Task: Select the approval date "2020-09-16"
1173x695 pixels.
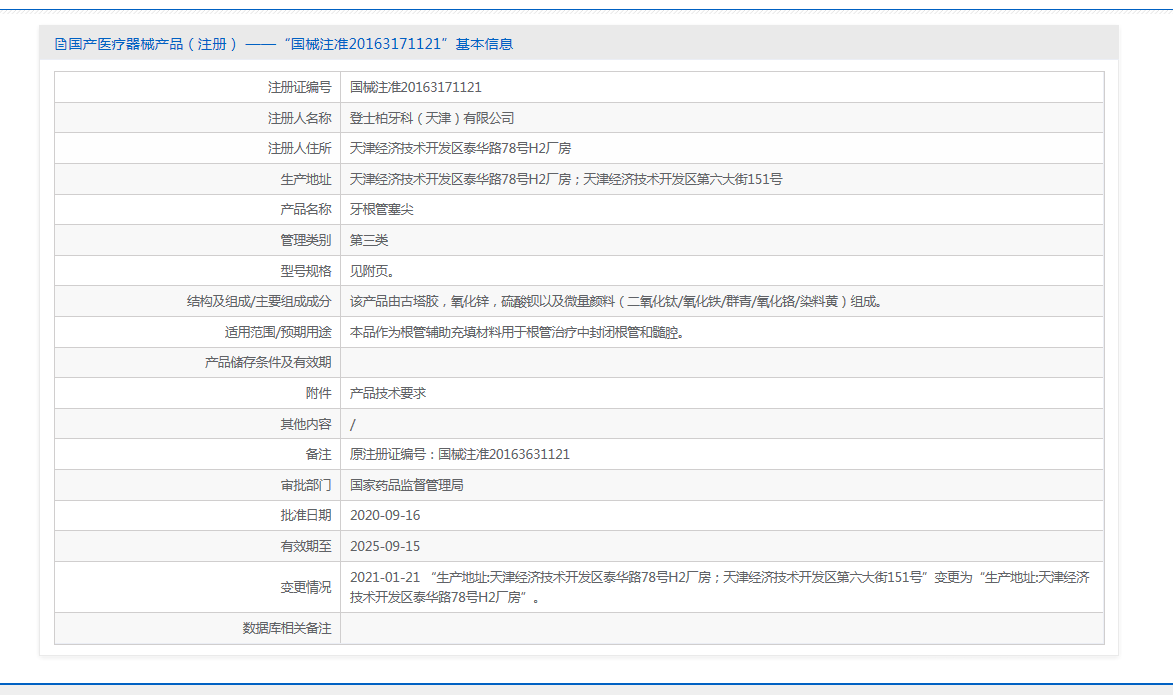Action: coord(384,515)
